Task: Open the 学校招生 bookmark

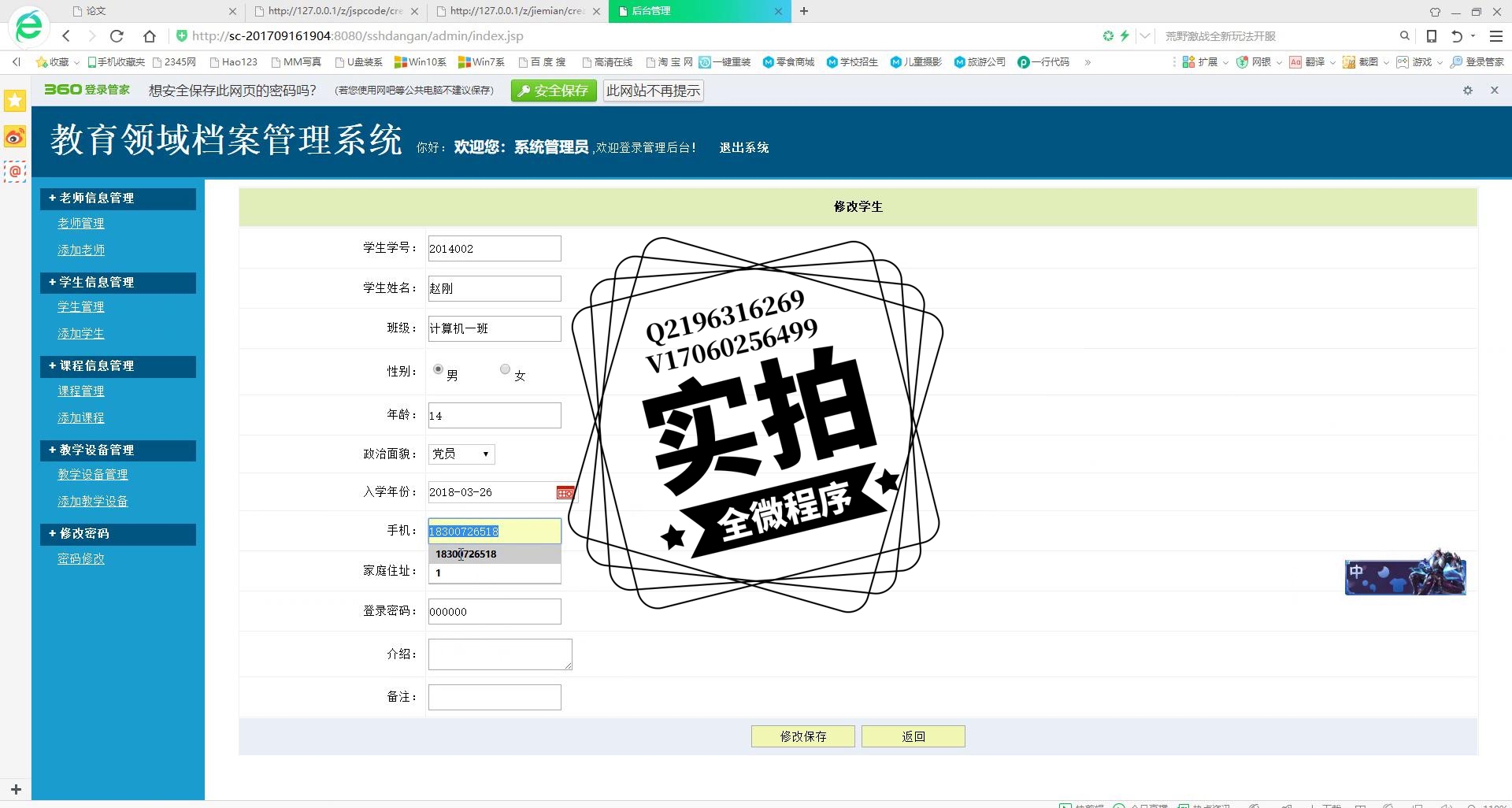Action: [852, 61]
